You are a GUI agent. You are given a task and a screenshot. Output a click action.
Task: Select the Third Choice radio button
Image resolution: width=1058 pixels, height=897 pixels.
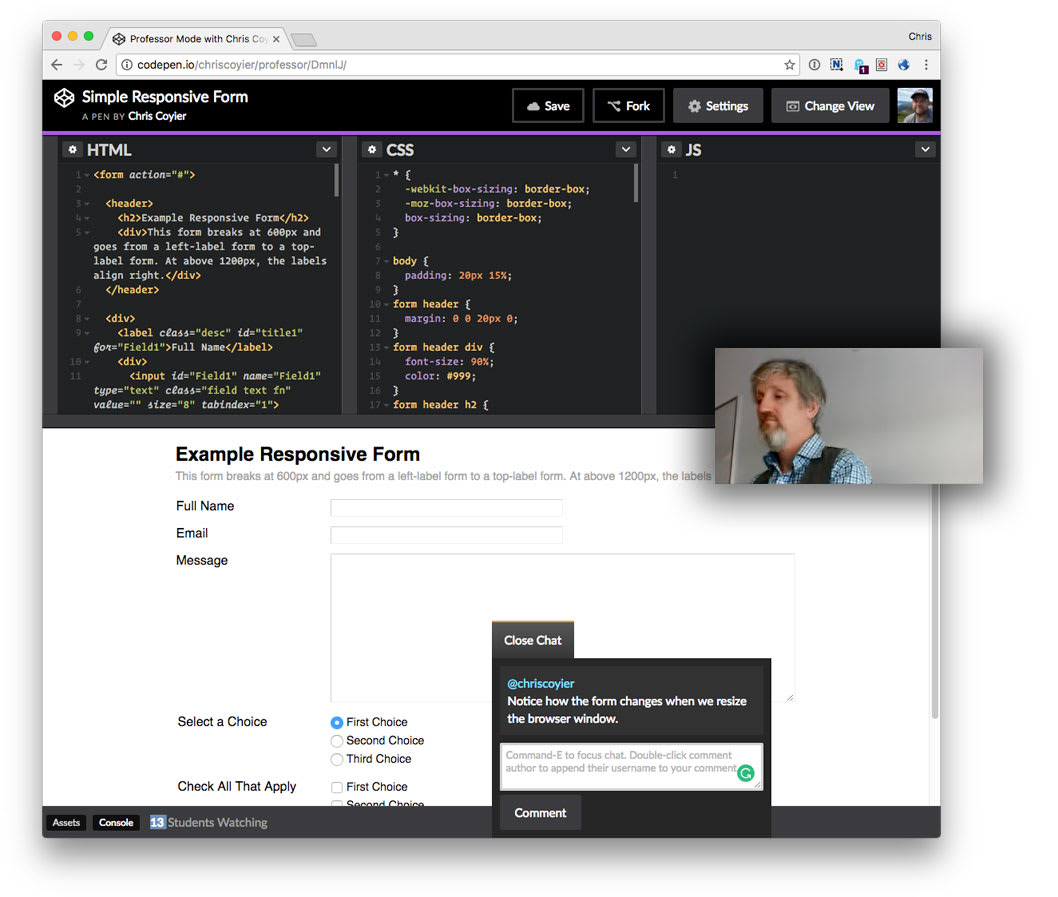coord(336,759)
